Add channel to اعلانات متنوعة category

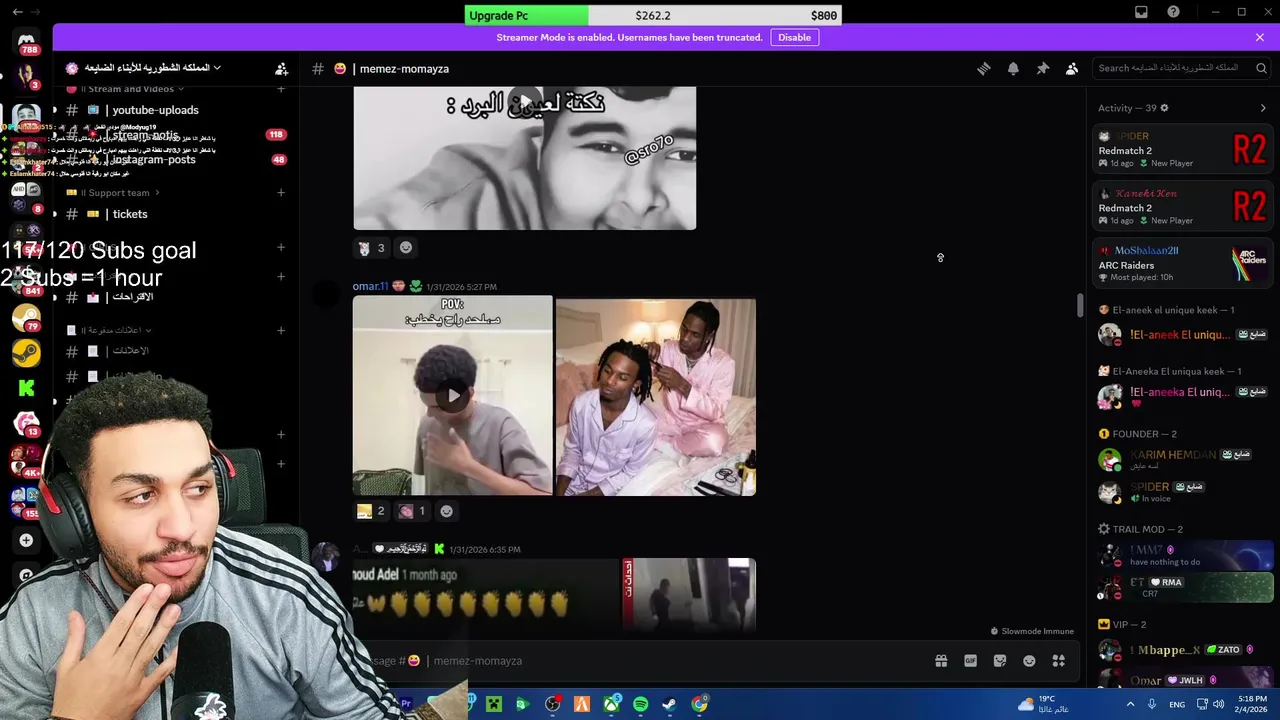[x=281, y=330]
